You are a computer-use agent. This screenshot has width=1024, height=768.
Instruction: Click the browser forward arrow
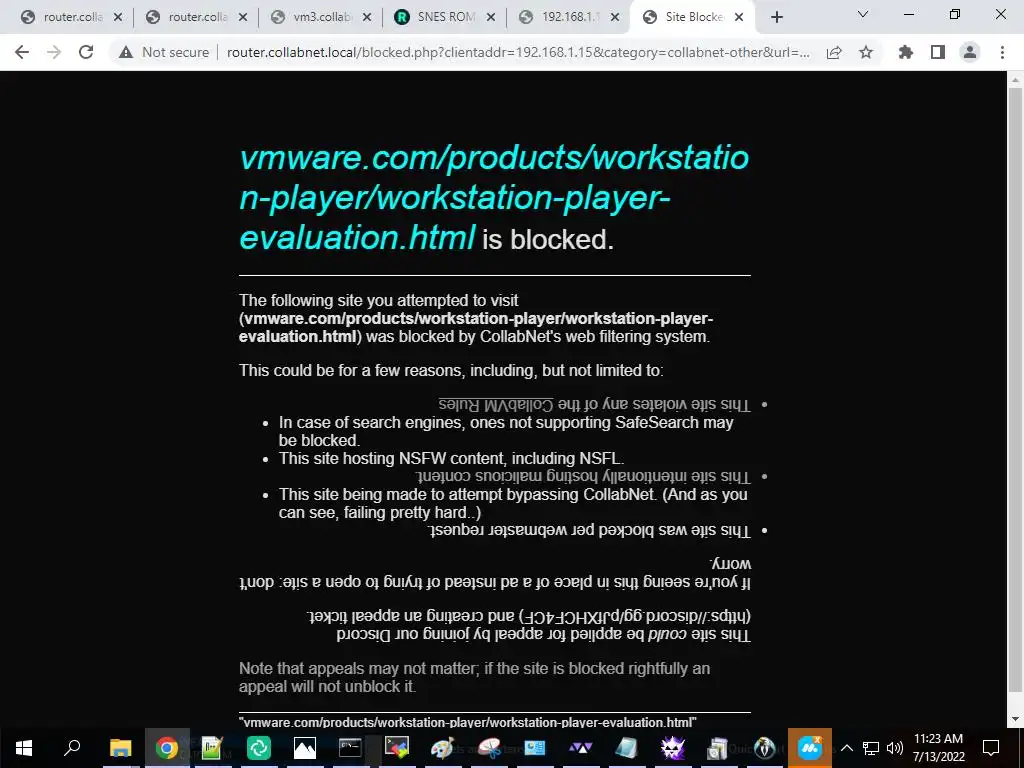click(54, 52)
